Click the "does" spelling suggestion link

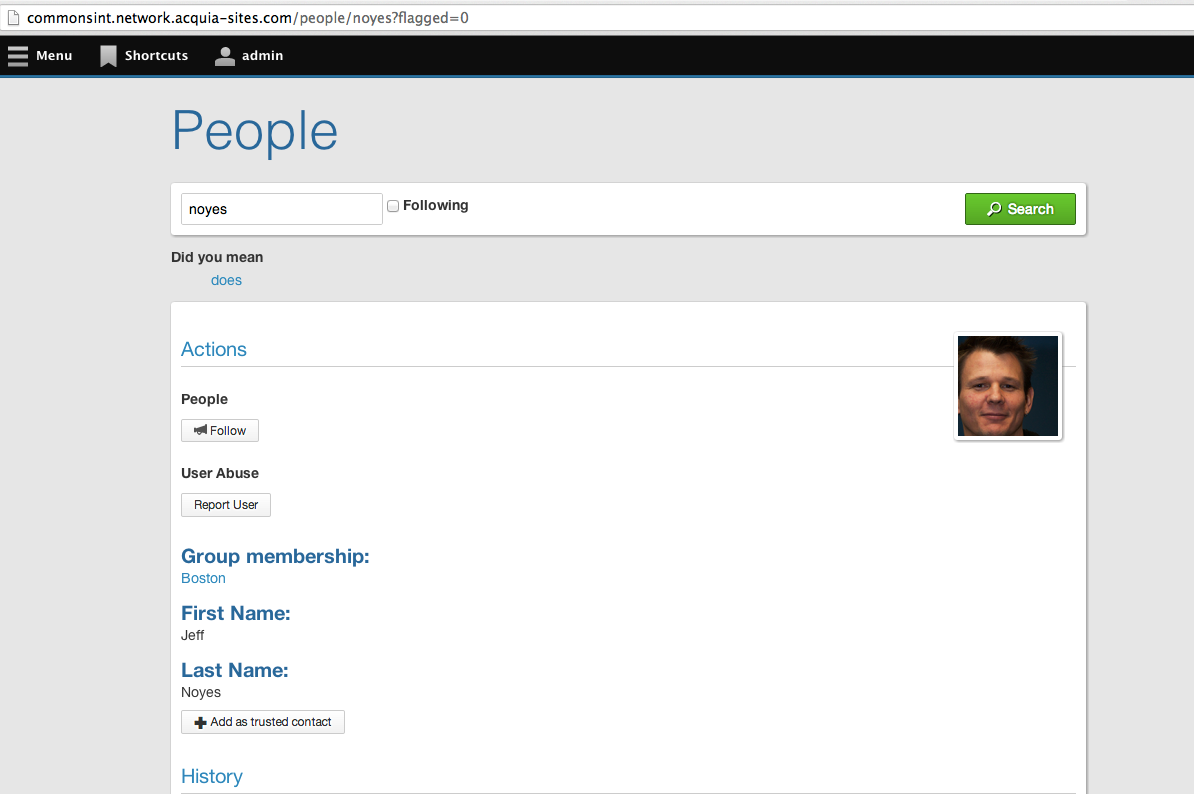(x=226, y=280)
